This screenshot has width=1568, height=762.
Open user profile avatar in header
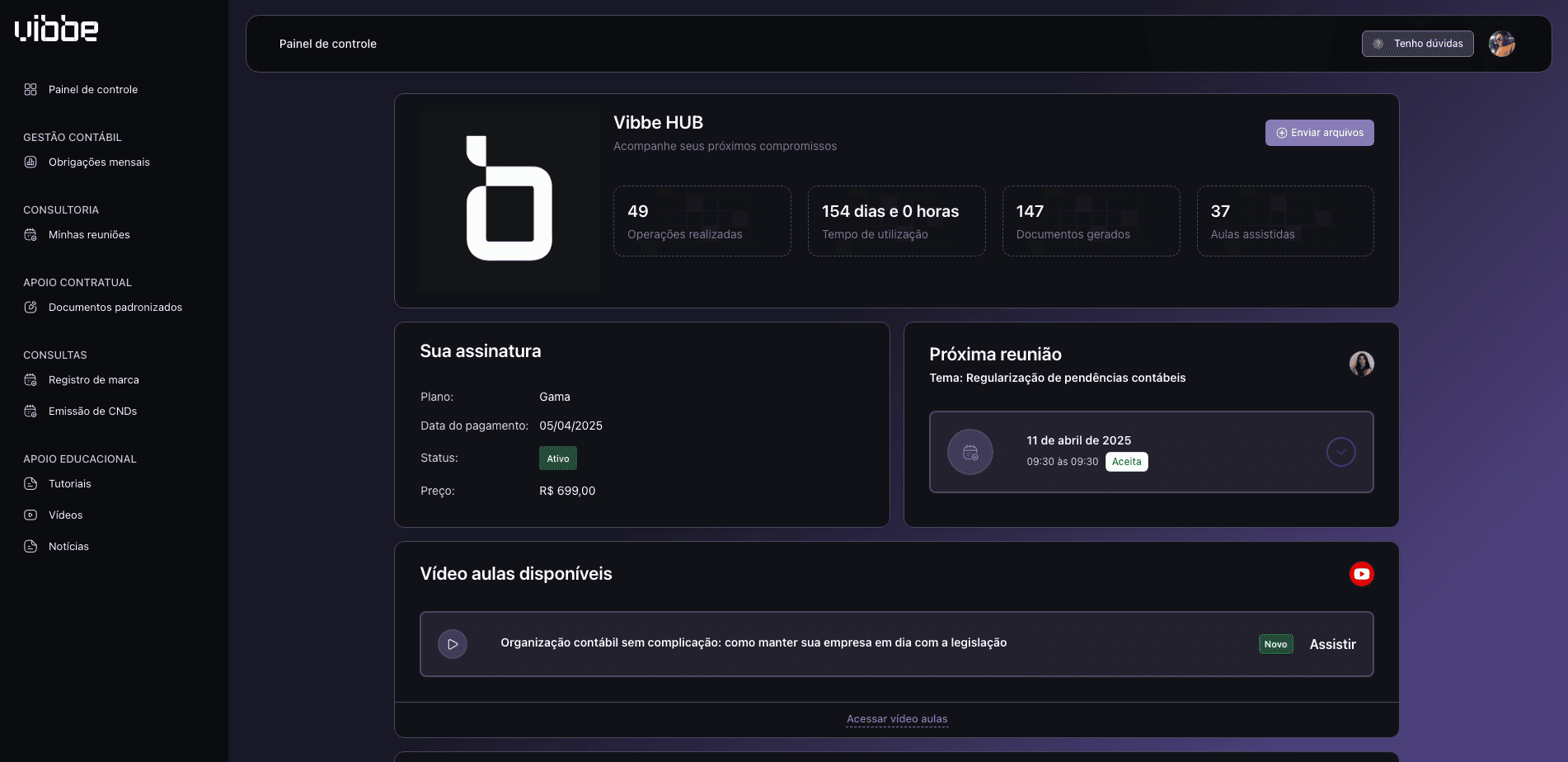click(x=1501, y=44)
